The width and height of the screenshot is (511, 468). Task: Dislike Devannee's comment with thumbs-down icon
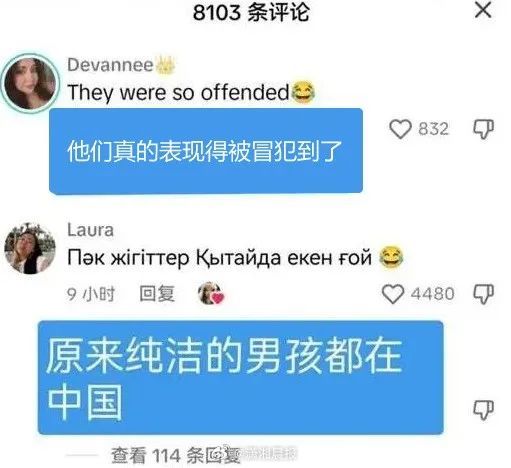pyautogui.click(x=483, y=129)
